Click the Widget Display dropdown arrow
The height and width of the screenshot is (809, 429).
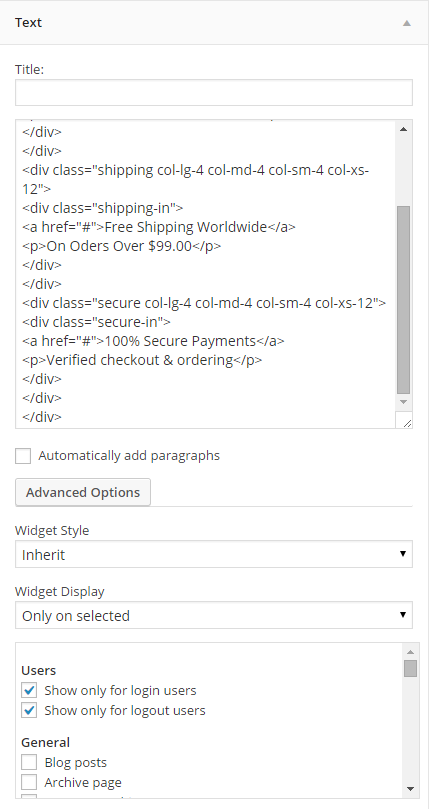point(403,615)
